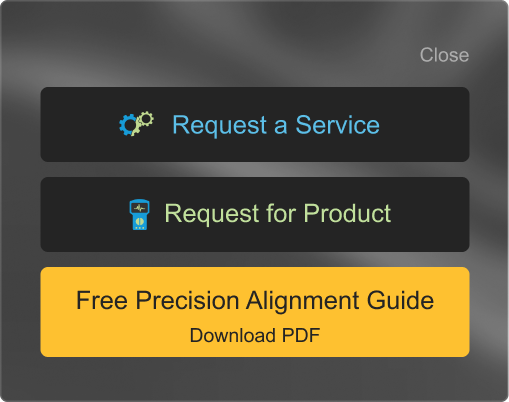Click the handheld analyzer device icon

point(139,214)
